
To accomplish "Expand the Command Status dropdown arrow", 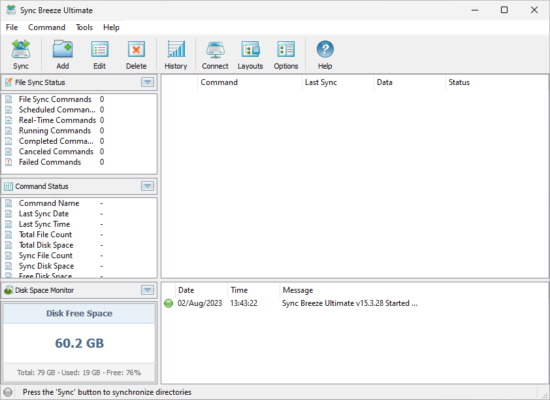I will point(147,186).
